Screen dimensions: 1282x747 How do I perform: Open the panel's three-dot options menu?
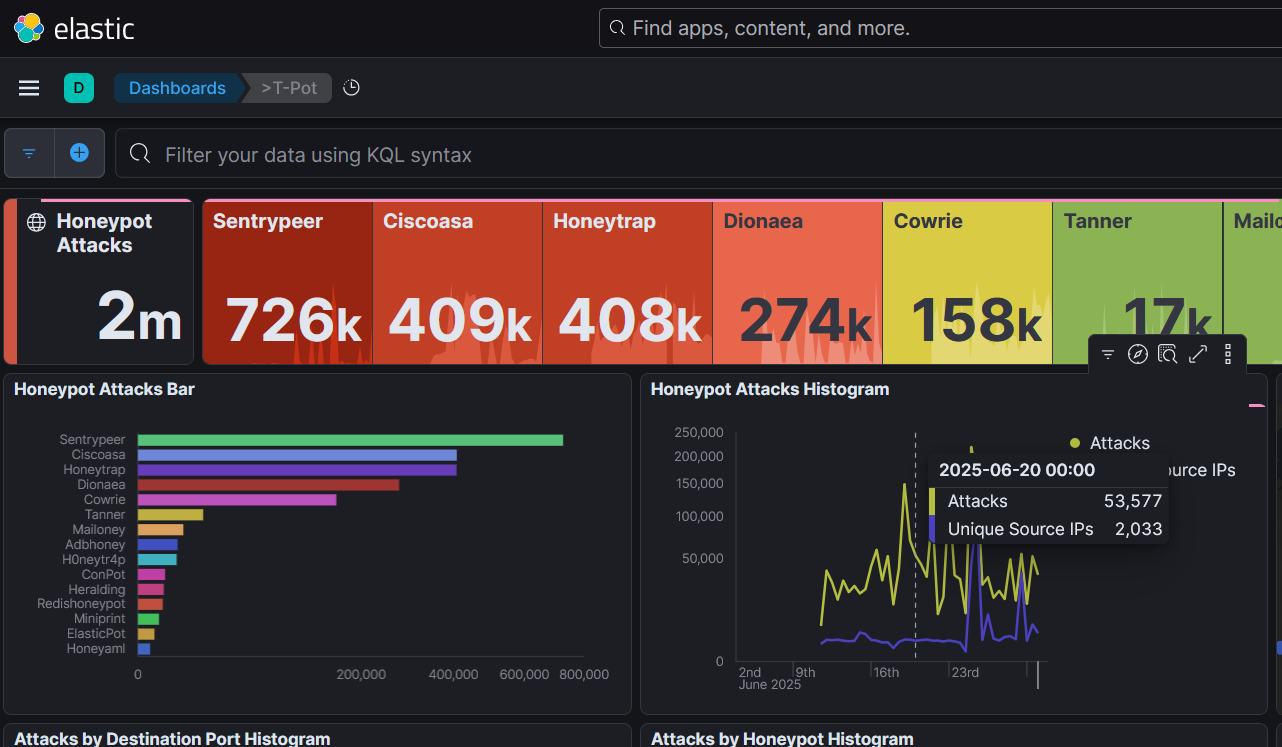[x=1228, y=354]
